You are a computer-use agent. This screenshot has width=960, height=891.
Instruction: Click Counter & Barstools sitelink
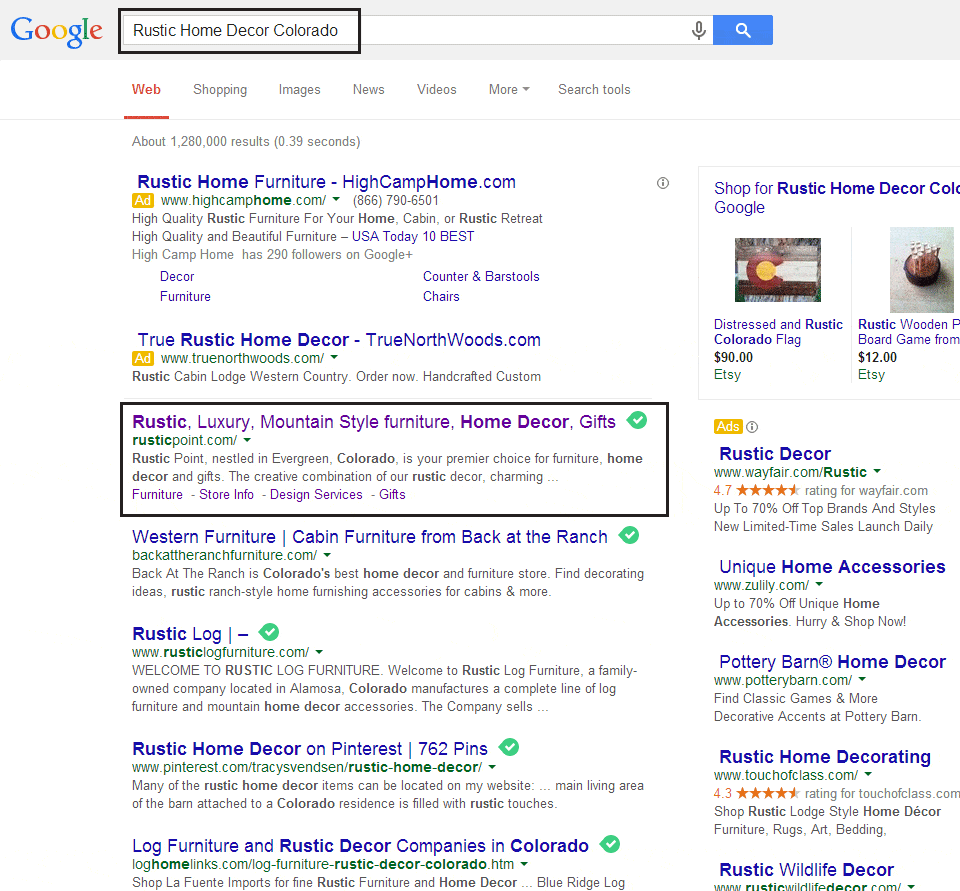point(481,277)
